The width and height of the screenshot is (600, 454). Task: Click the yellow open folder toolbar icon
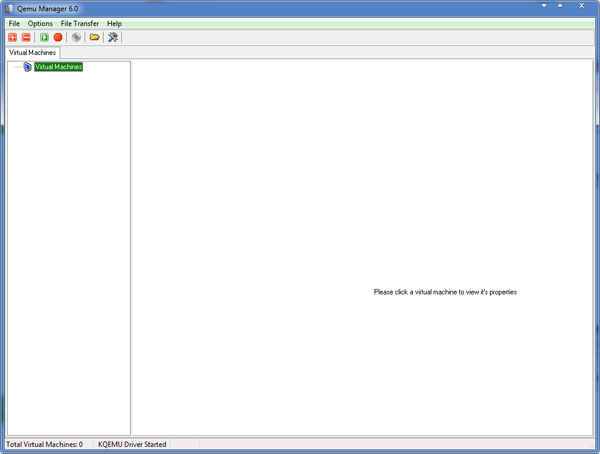[x=95, y=37]
